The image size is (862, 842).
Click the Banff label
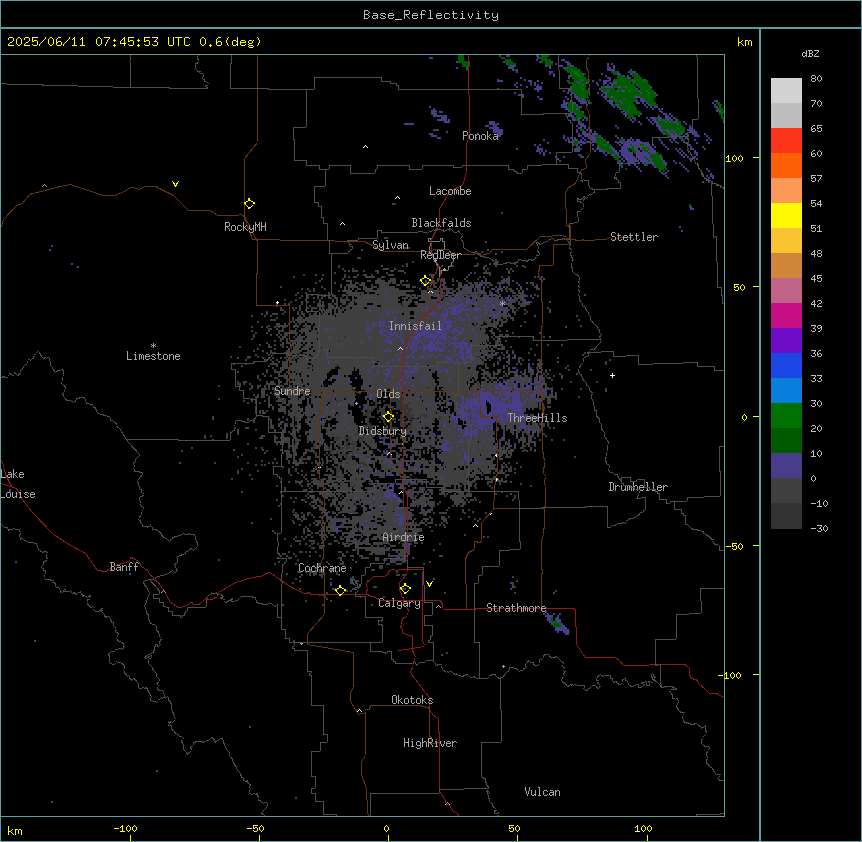pyautogui.click(x=124, y=567)
